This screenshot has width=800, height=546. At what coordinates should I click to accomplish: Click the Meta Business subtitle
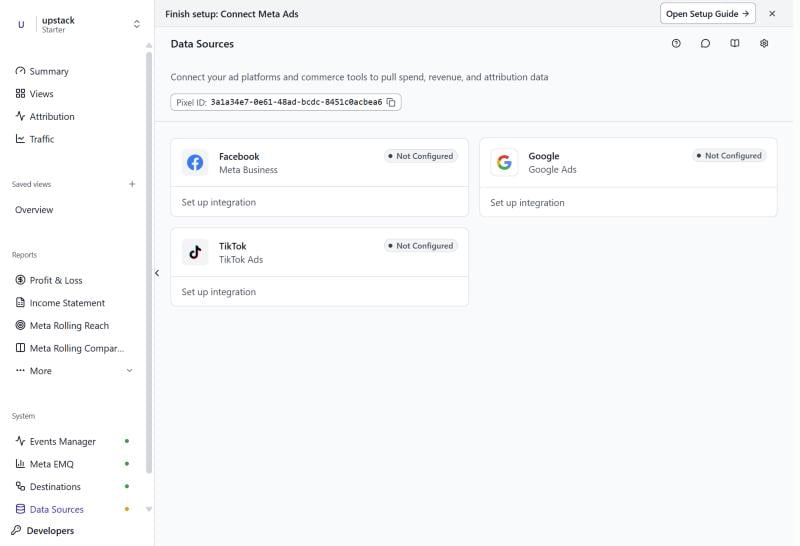pyautogui.click(x=248, y=170)
